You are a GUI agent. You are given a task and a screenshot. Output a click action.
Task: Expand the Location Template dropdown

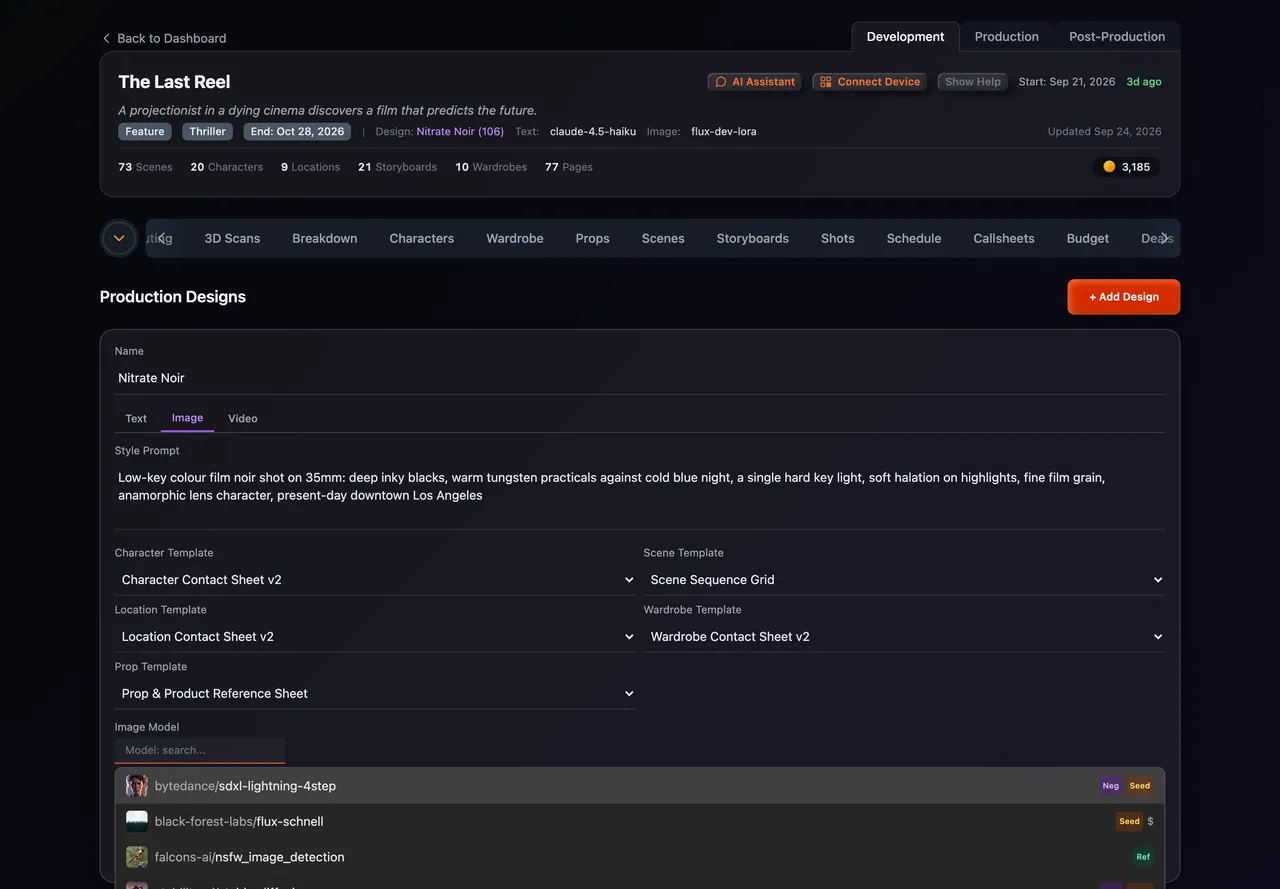pyautogui.click(x=375, y=637)
